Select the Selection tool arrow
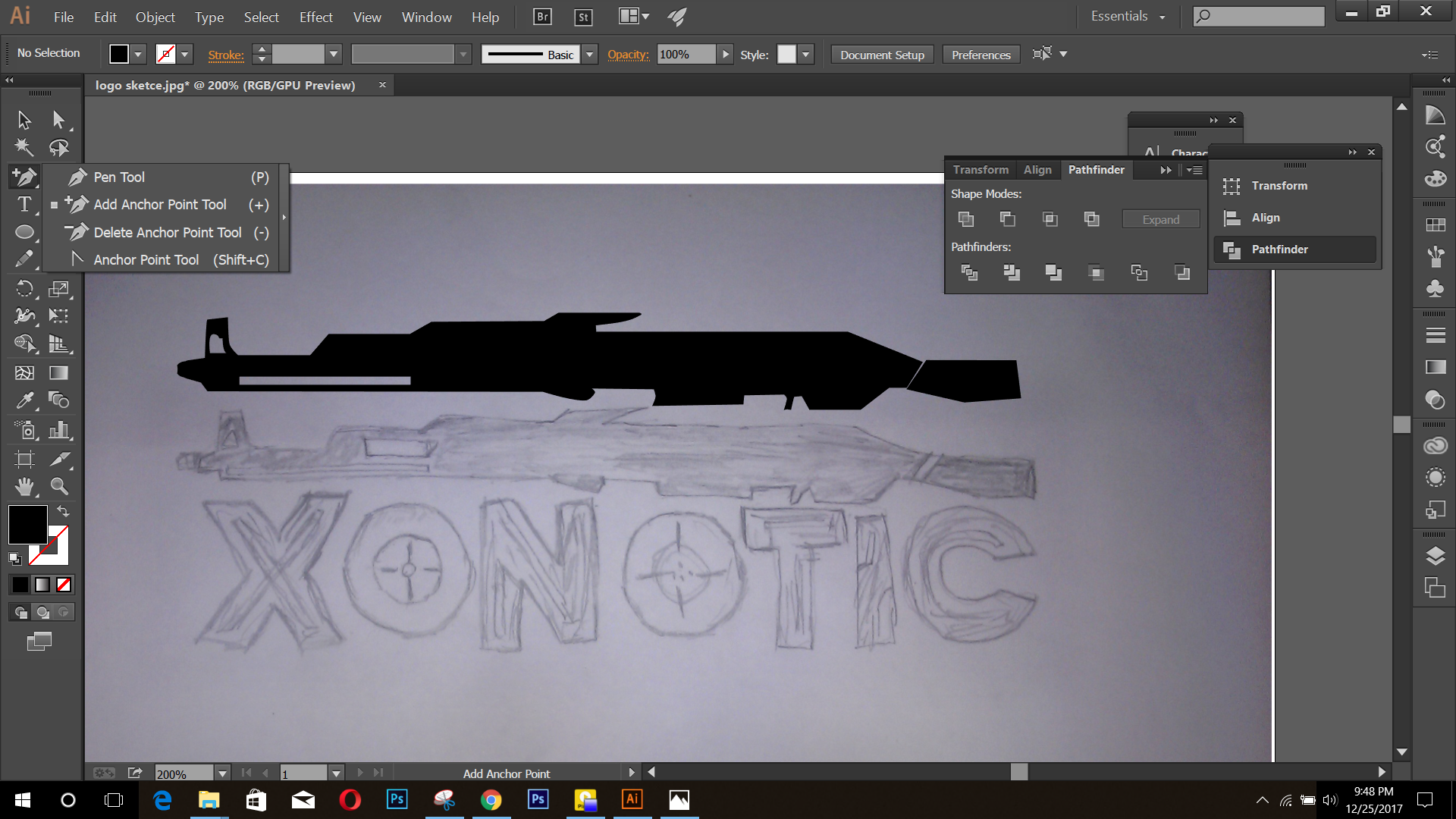Image resolution: width=1456 pixels, height=819 pixels. click(x=24, y=120)
